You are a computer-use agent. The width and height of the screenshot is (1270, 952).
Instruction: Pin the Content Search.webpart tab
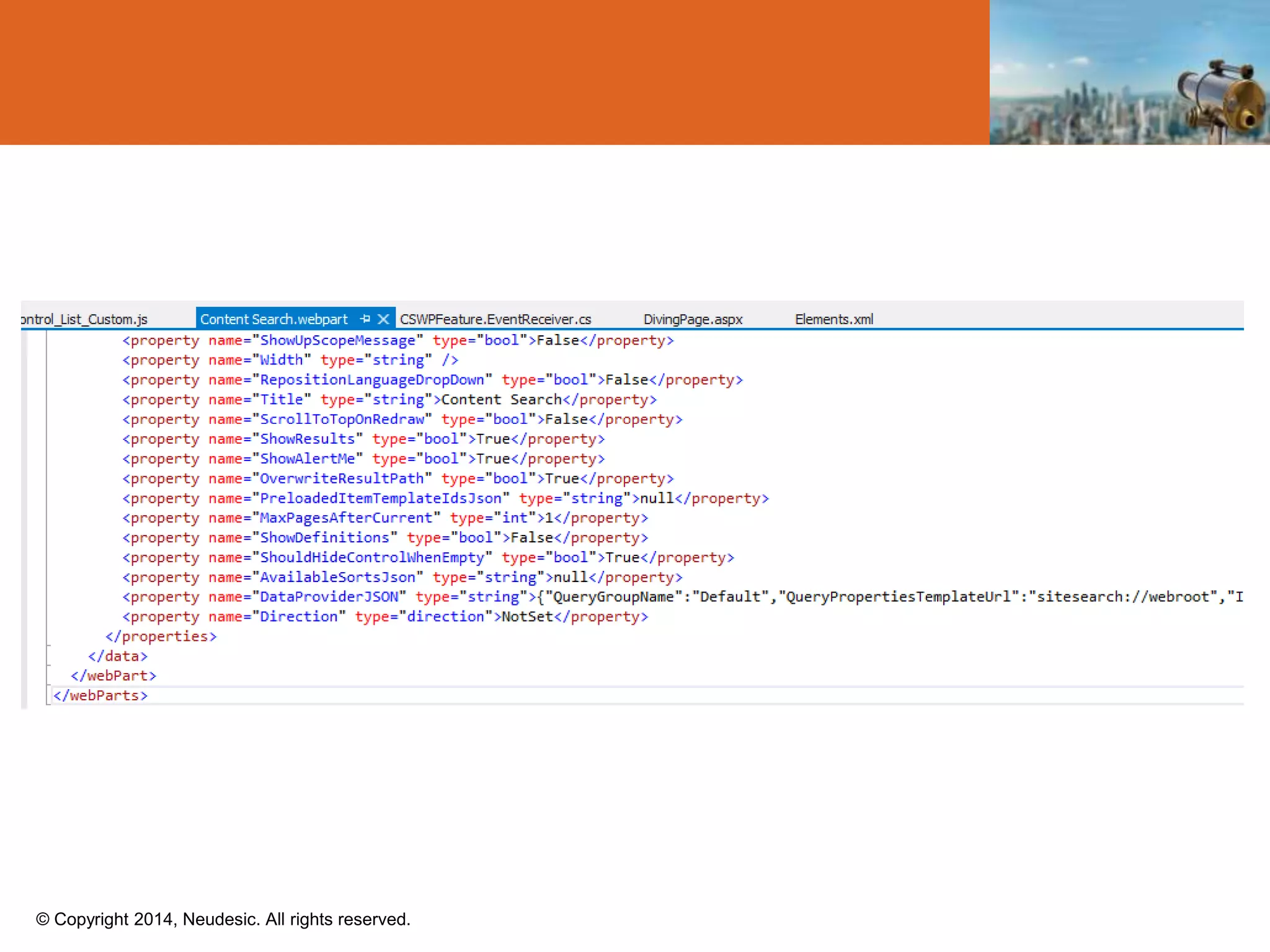(x=365, y=319)
